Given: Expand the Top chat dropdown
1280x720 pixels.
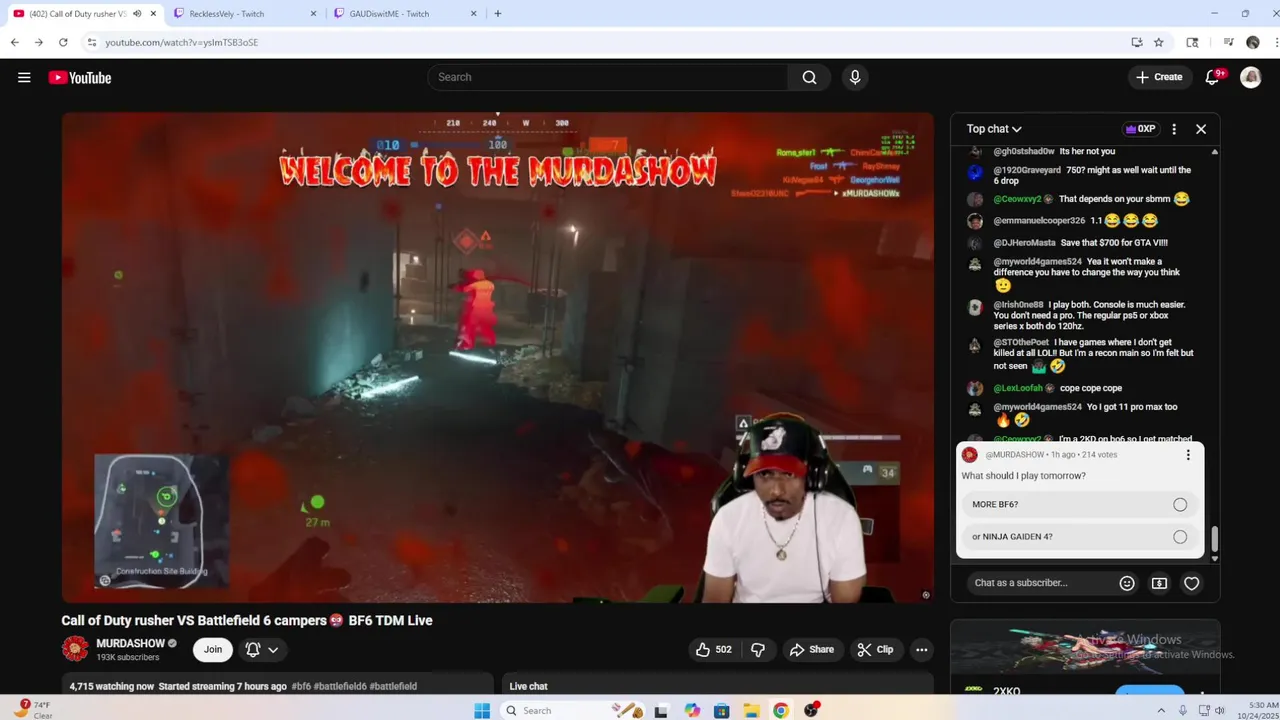Looking at the screenshot, I should pos(994,129).
